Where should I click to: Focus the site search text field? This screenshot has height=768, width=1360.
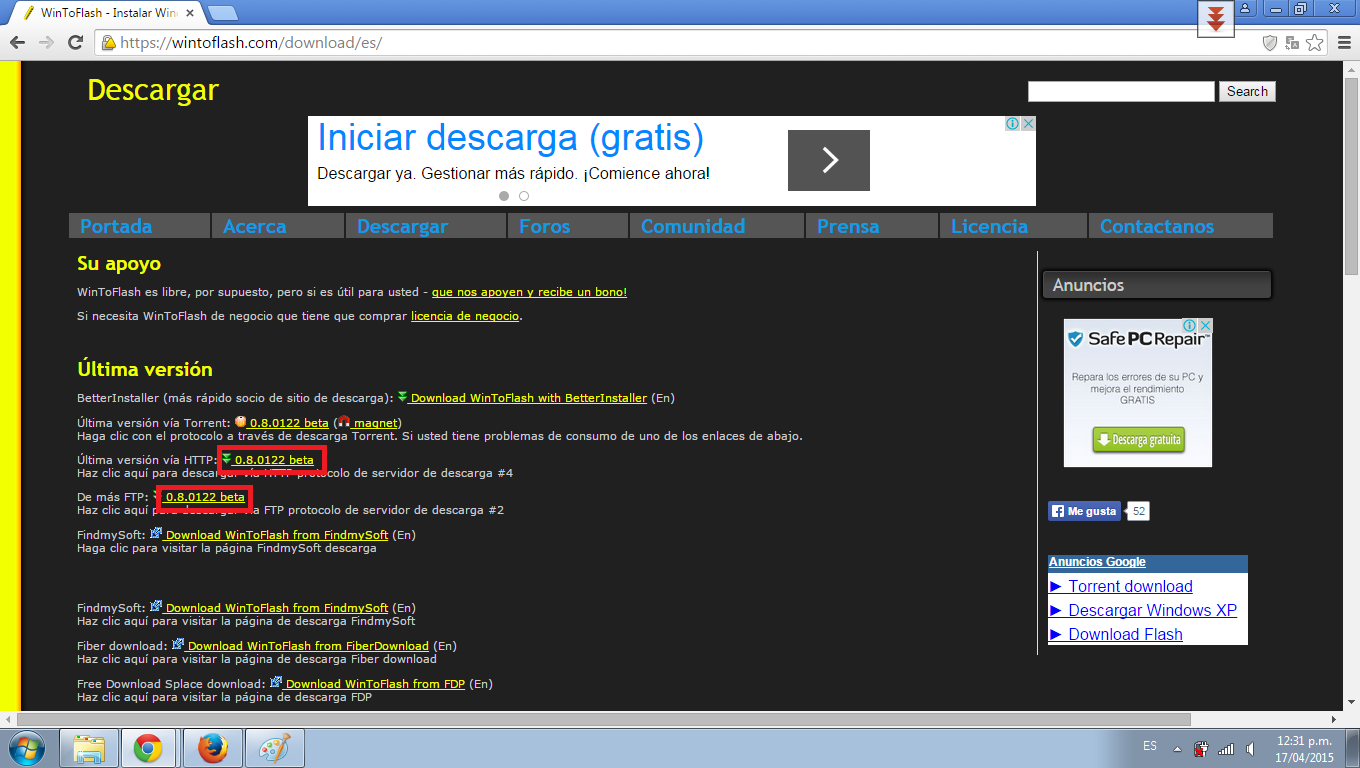click(x=1121, y=91)
